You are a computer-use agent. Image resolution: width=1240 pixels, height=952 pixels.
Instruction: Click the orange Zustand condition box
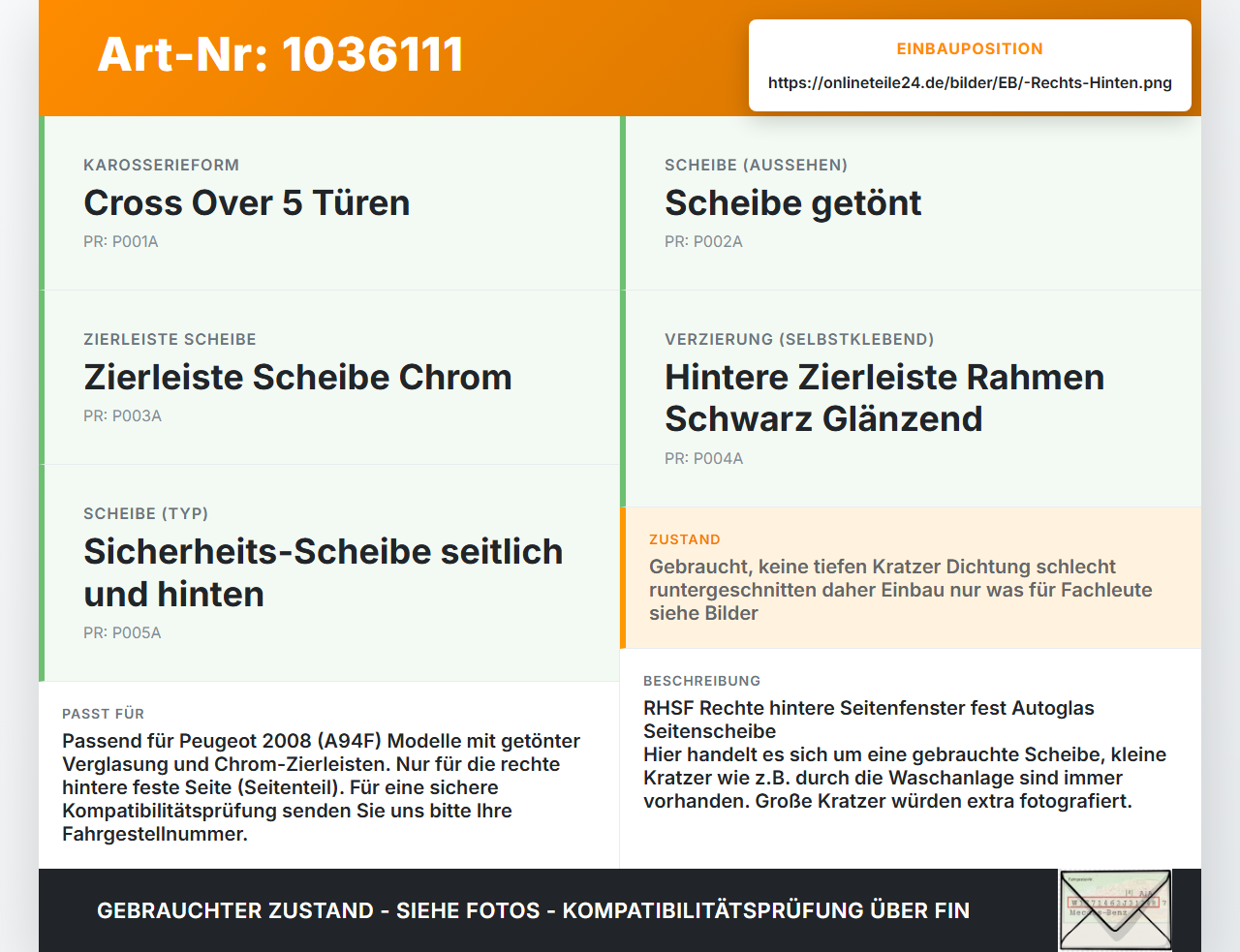(x=911, y=578)
